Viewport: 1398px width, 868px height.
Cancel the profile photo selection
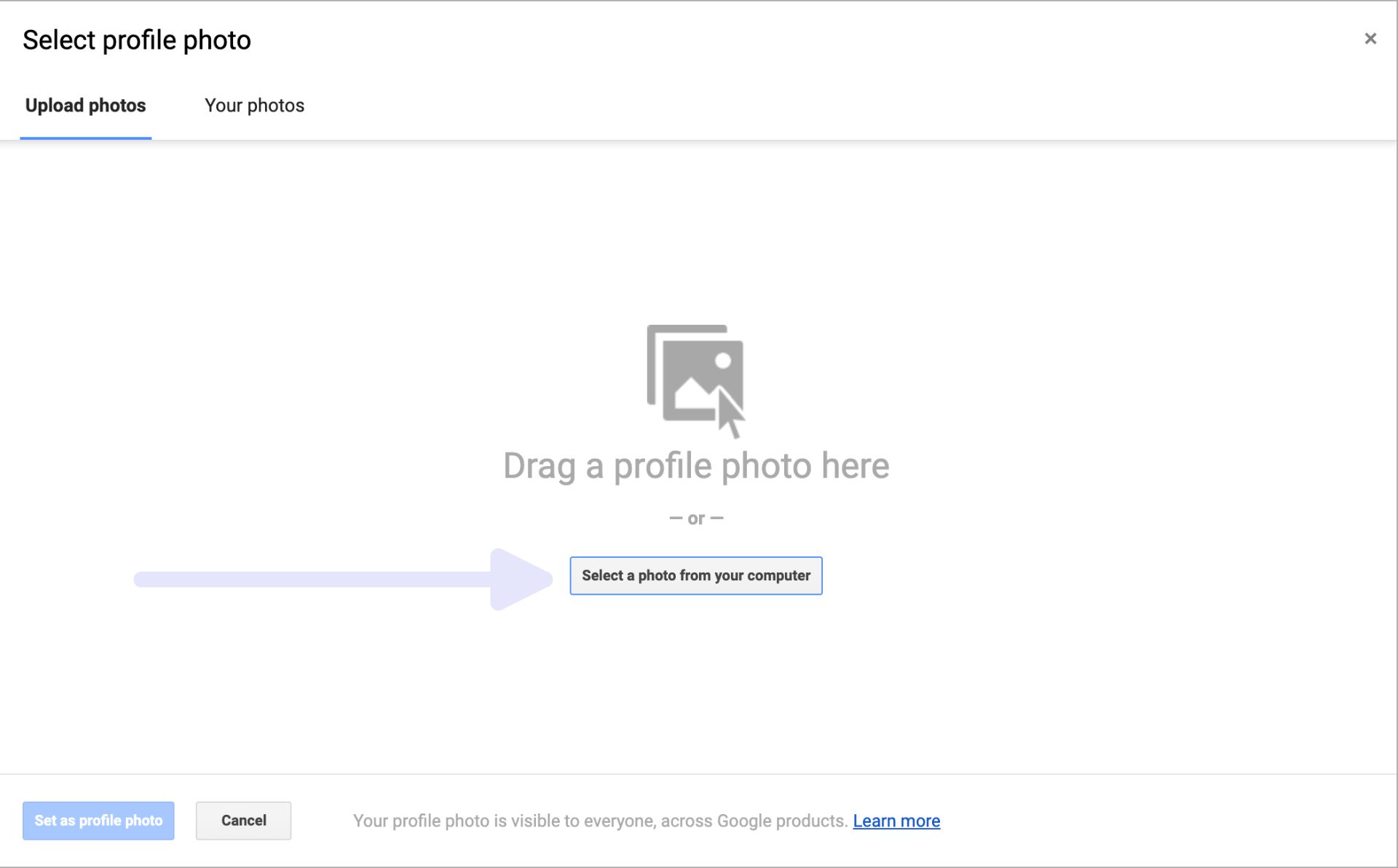point(243,821)
